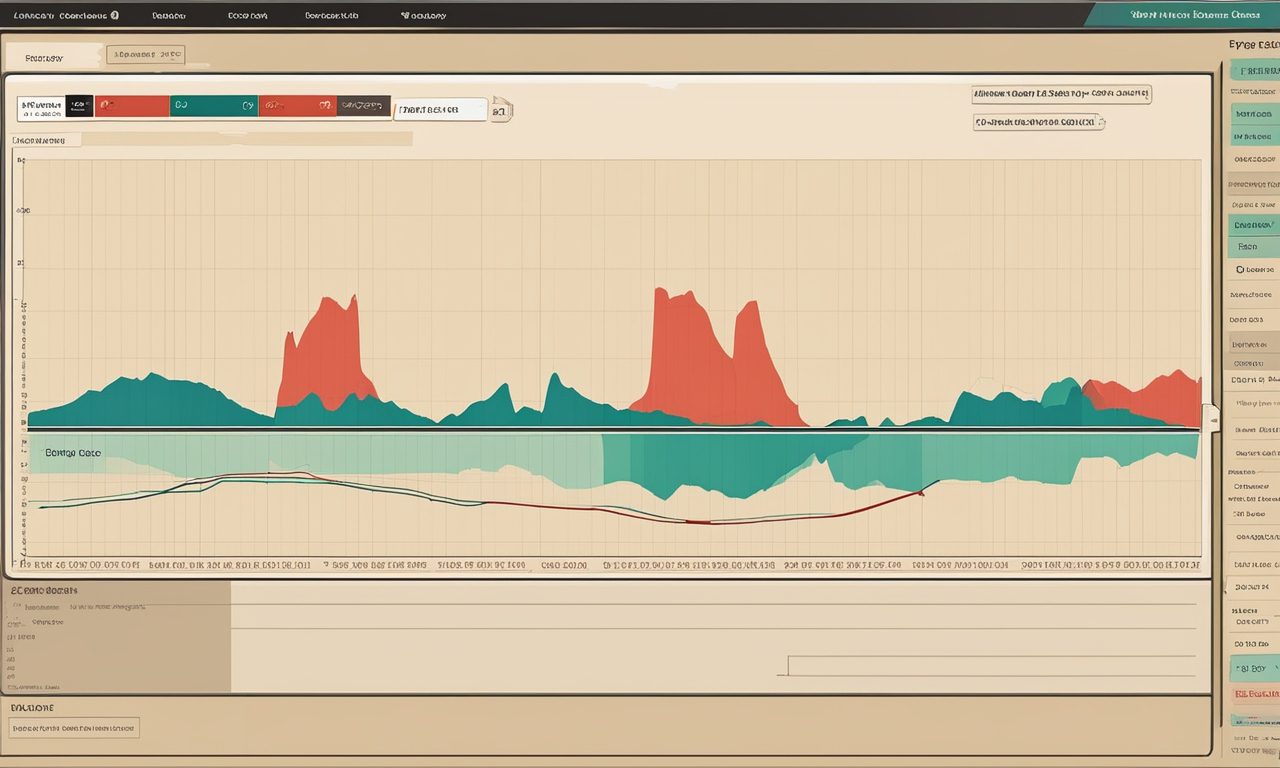Open the second item in the top menu bar
This screenshot has height=768, width=1280.
(x=168, y=16)
